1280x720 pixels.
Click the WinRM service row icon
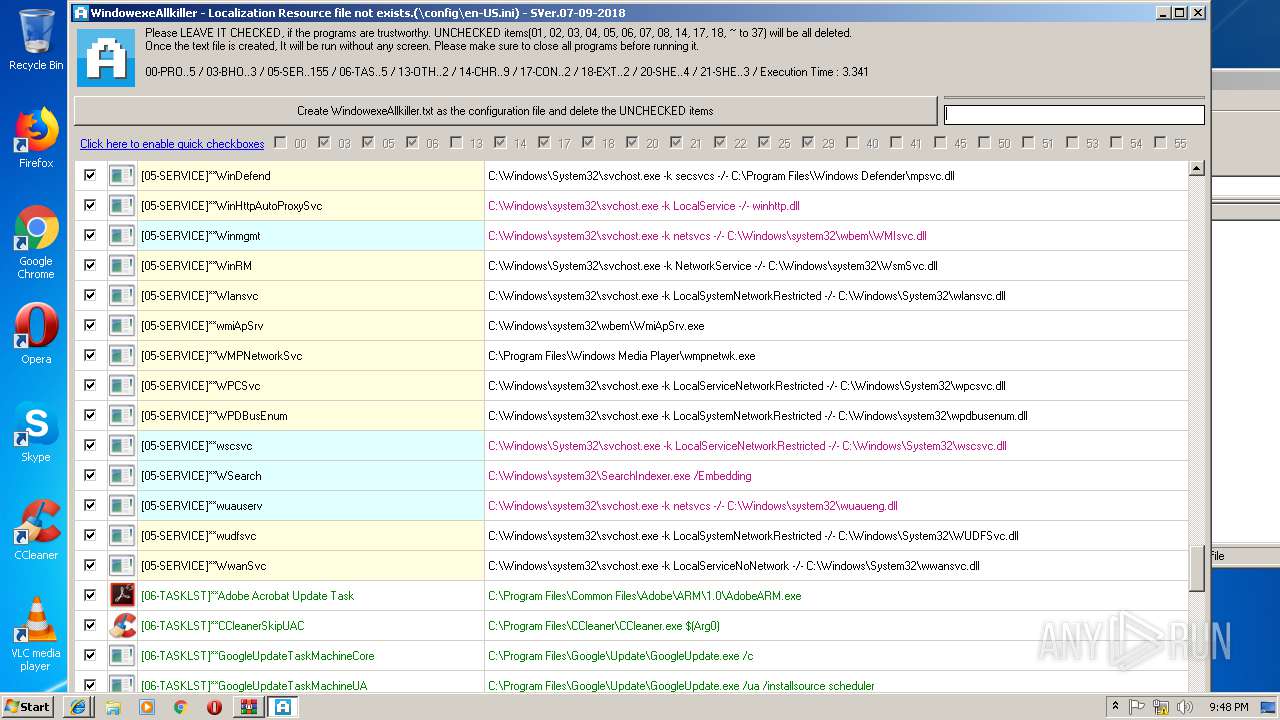(x=122, y=265)
